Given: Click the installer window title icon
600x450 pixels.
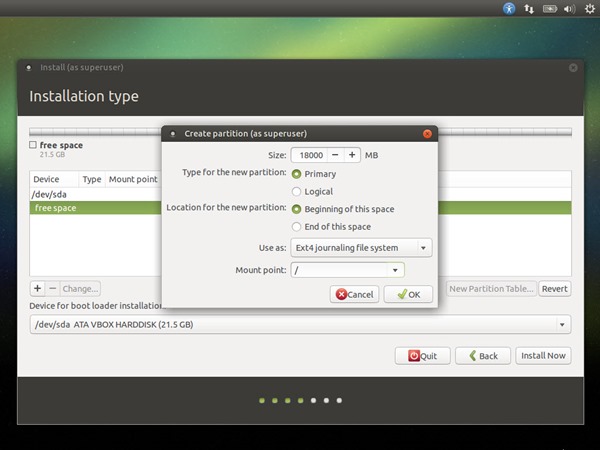Looking at the screenshot, I should (29, 68).
